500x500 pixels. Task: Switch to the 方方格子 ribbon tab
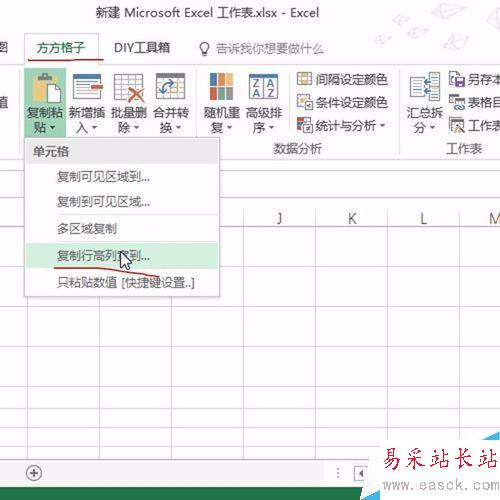click(x=61, y=48)
